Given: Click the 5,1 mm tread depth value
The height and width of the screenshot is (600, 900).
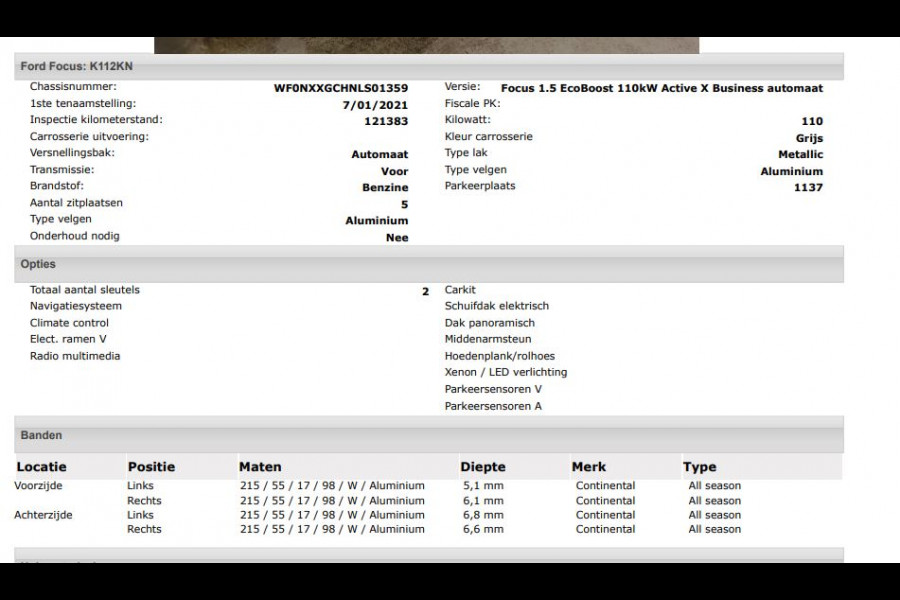Looking at the screenshot, I should tap(482, 486).
